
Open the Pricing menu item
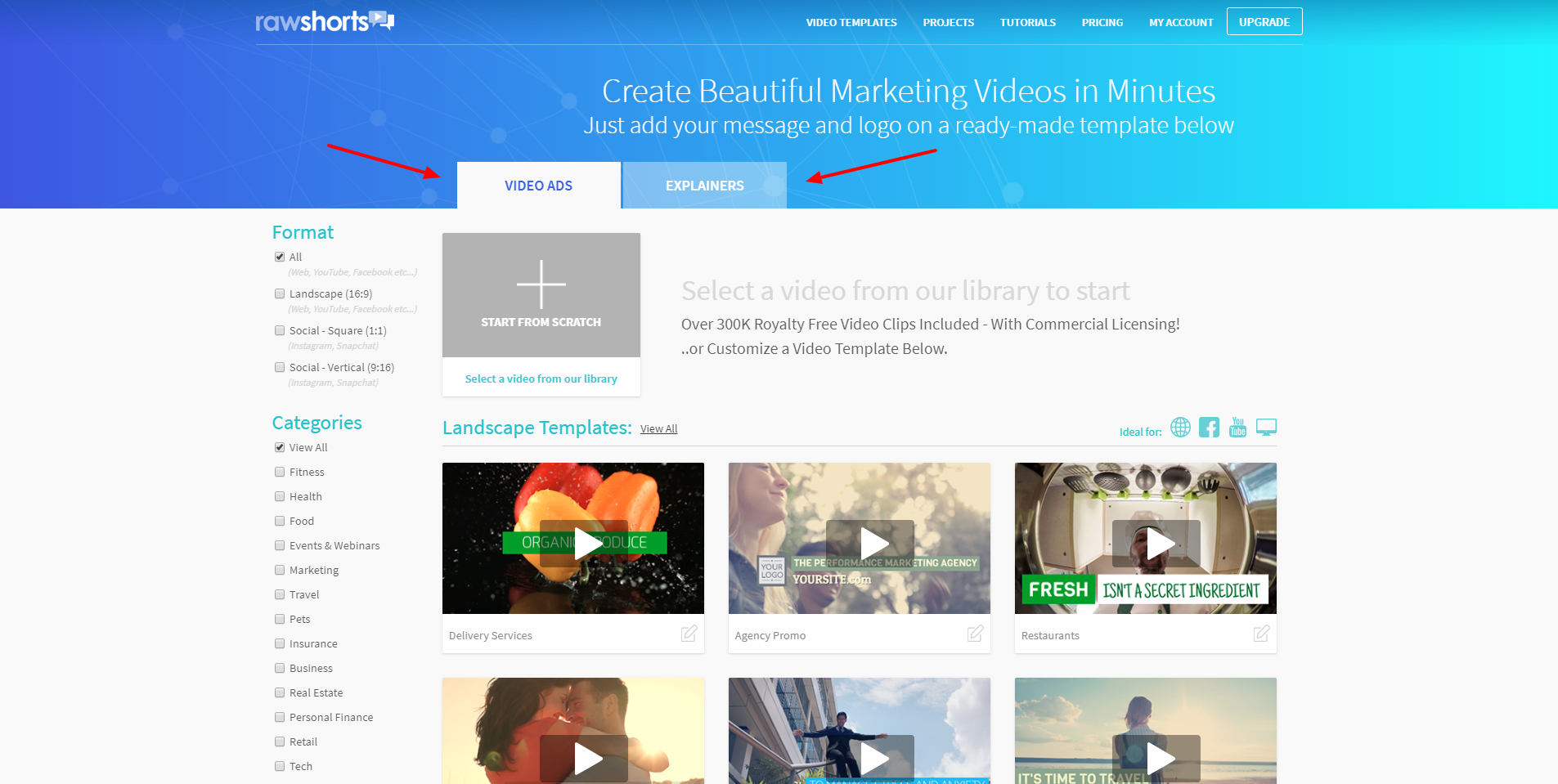pyautogui.click(x=1102, y=22)
